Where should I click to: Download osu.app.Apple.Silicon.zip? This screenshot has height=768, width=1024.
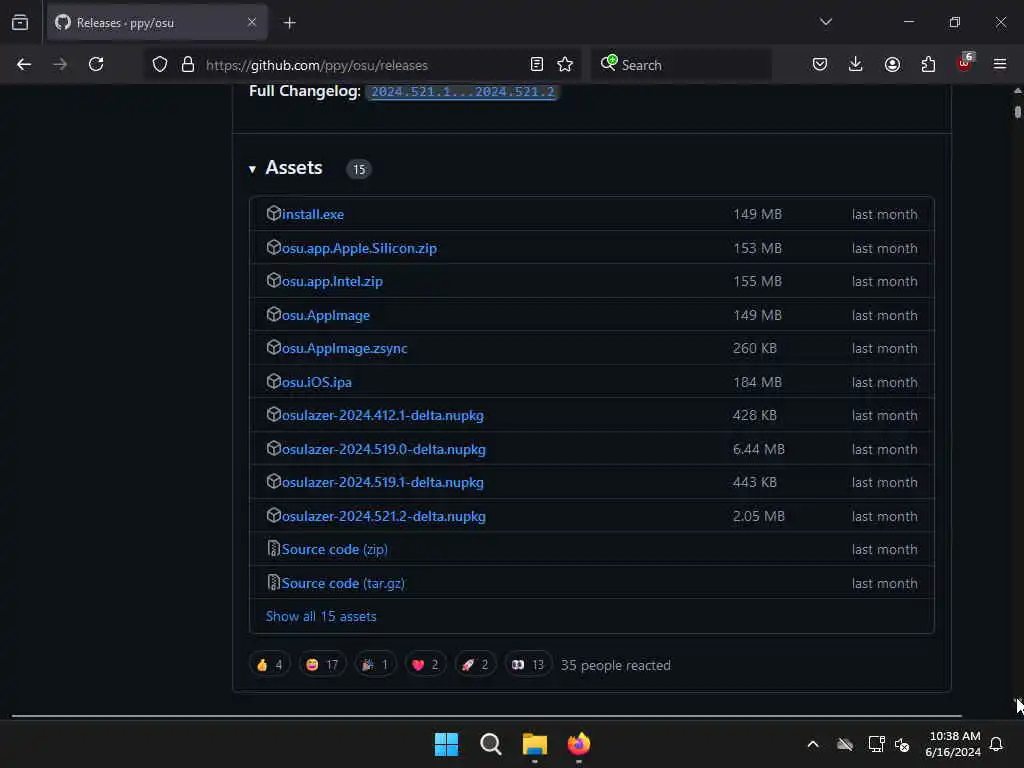359,248
